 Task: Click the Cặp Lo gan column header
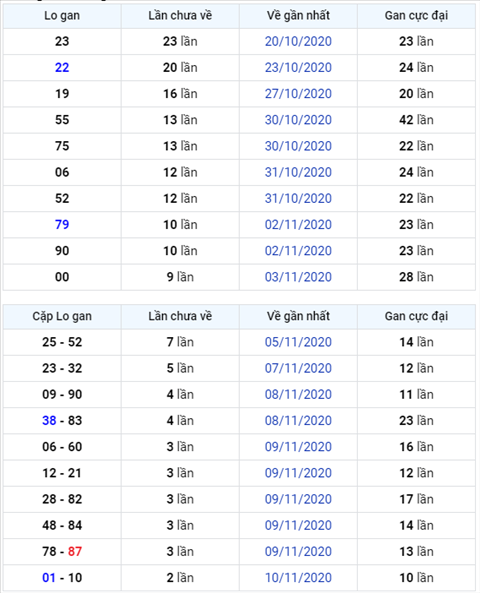[x=62, y=316]
